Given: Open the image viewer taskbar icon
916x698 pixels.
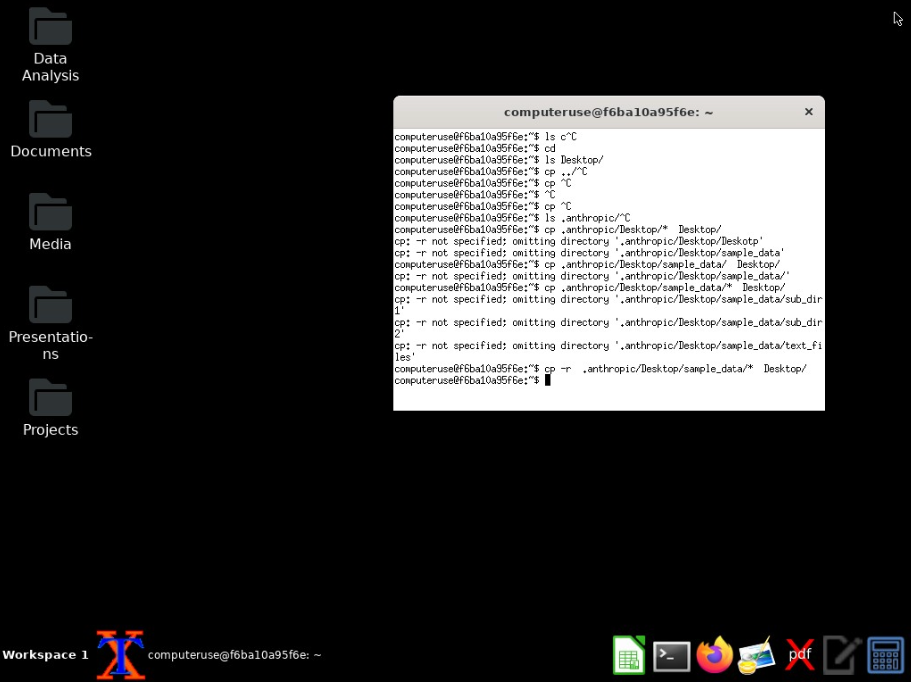Looking at the screenshot, I should 758,657.
